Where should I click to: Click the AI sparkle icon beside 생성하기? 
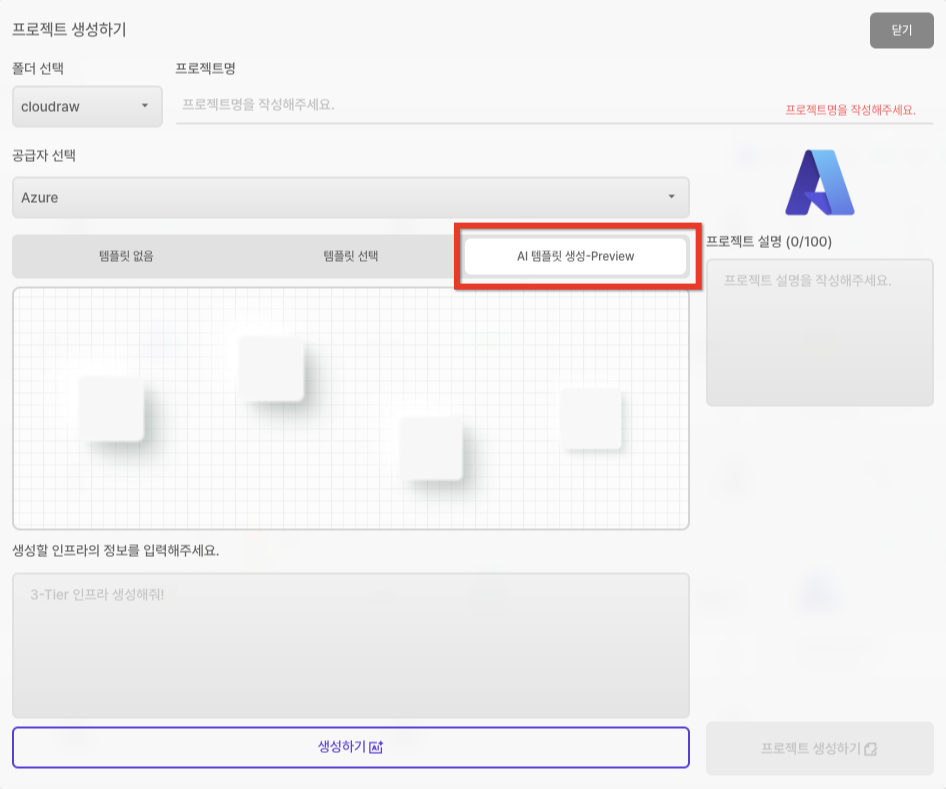[x=377, y=747]
